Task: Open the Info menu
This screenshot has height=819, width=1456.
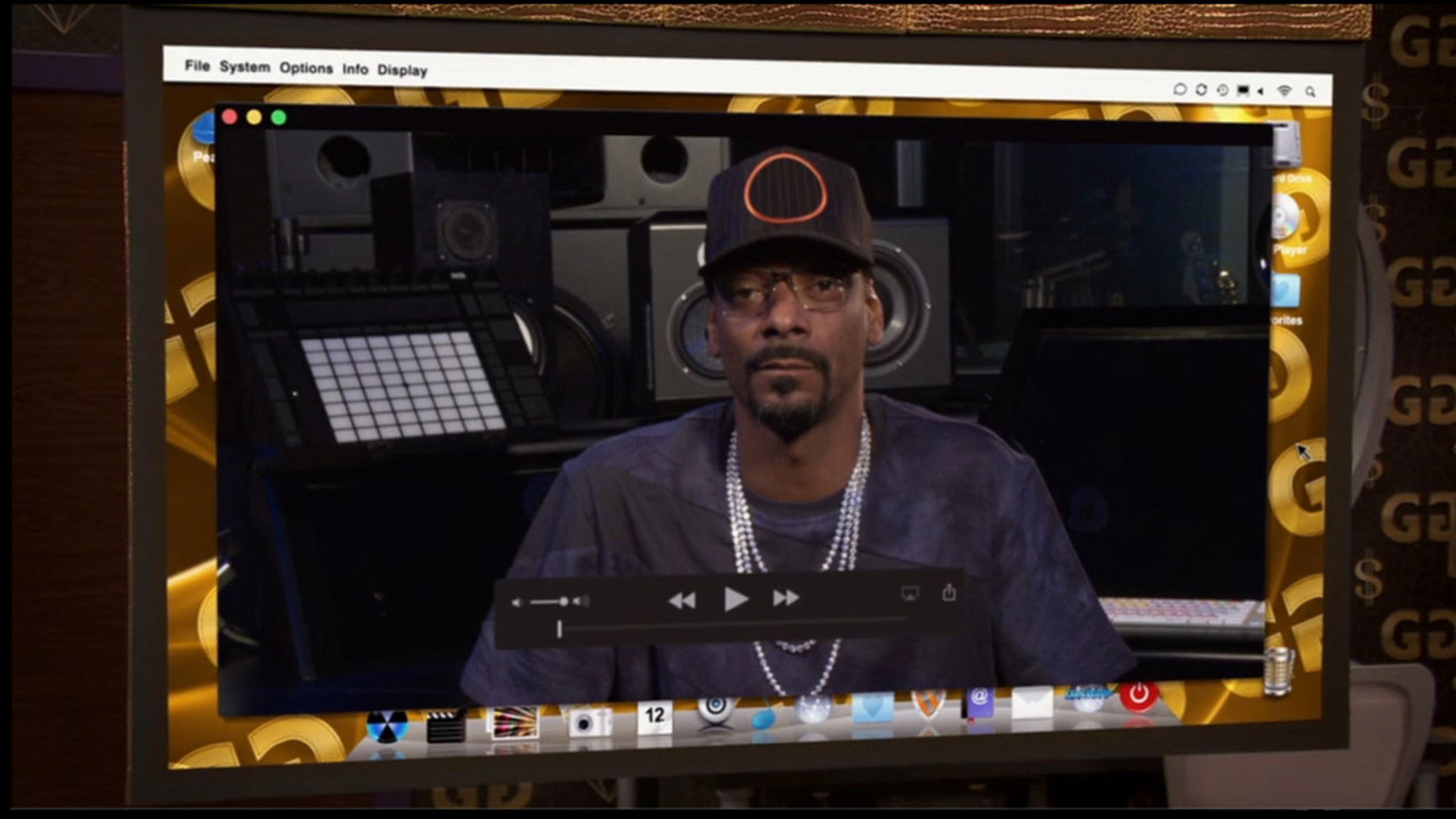Action: (x=355, y=70)
